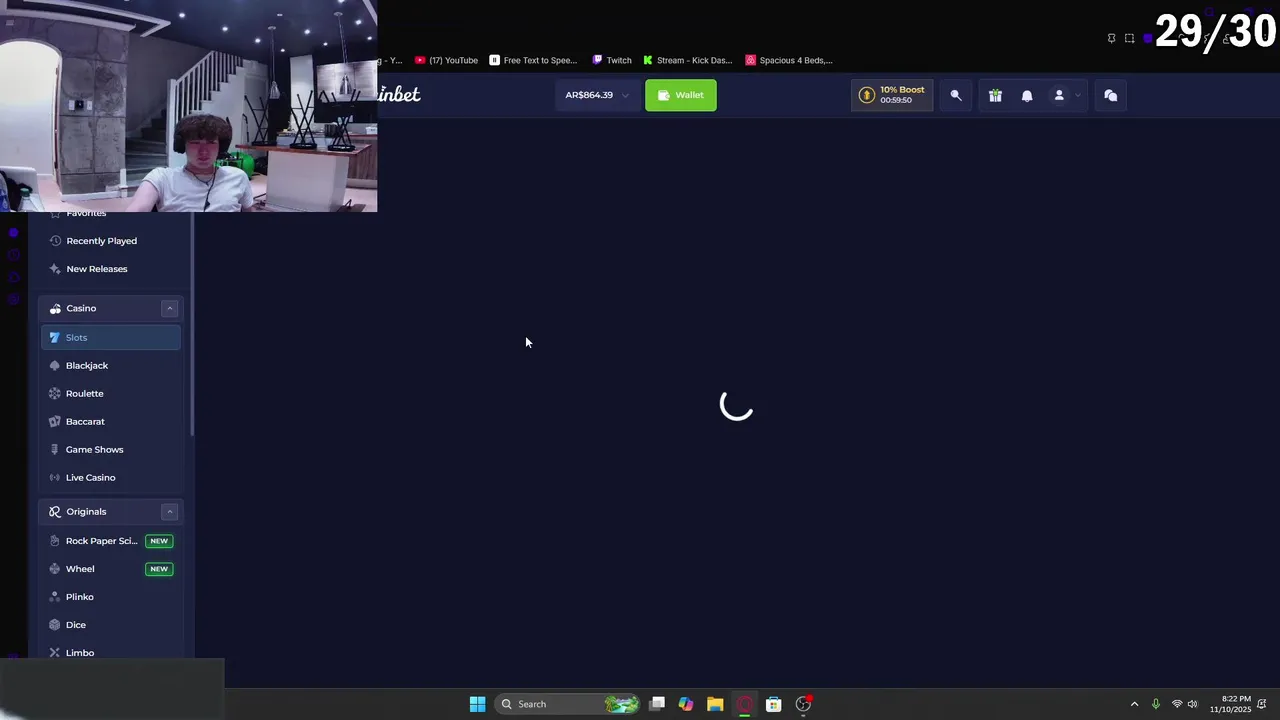1280x720 pixels.
Task: Open the Stream - Kick Dashboard bookmark
Action: [x=688, y=60]
